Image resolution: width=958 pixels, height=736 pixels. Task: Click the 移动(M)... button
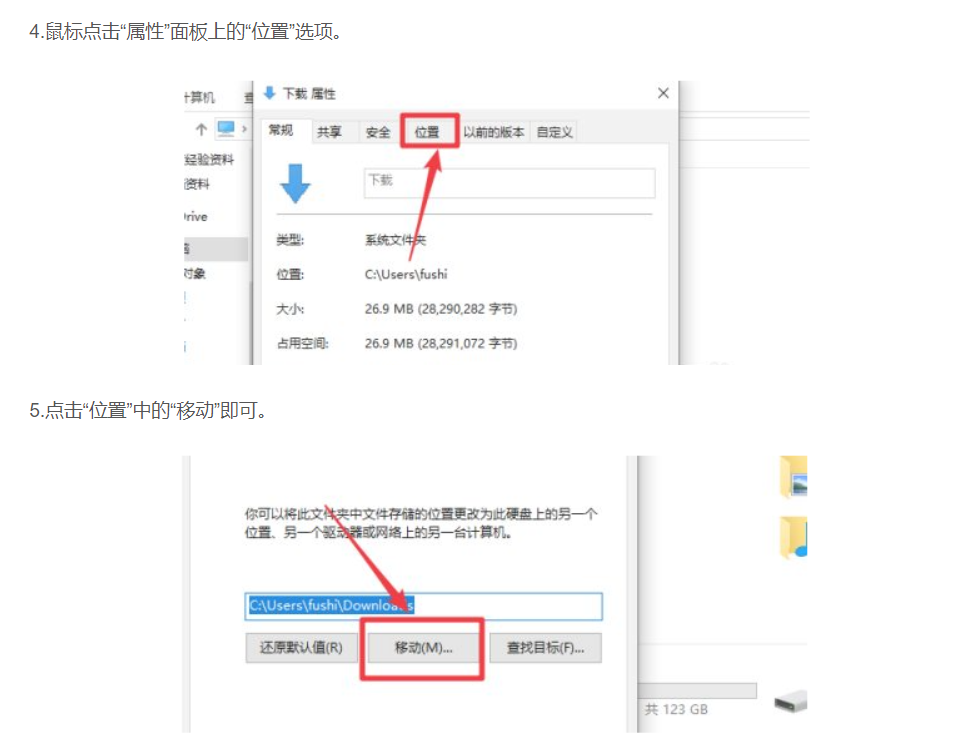[x=423, y=647]
